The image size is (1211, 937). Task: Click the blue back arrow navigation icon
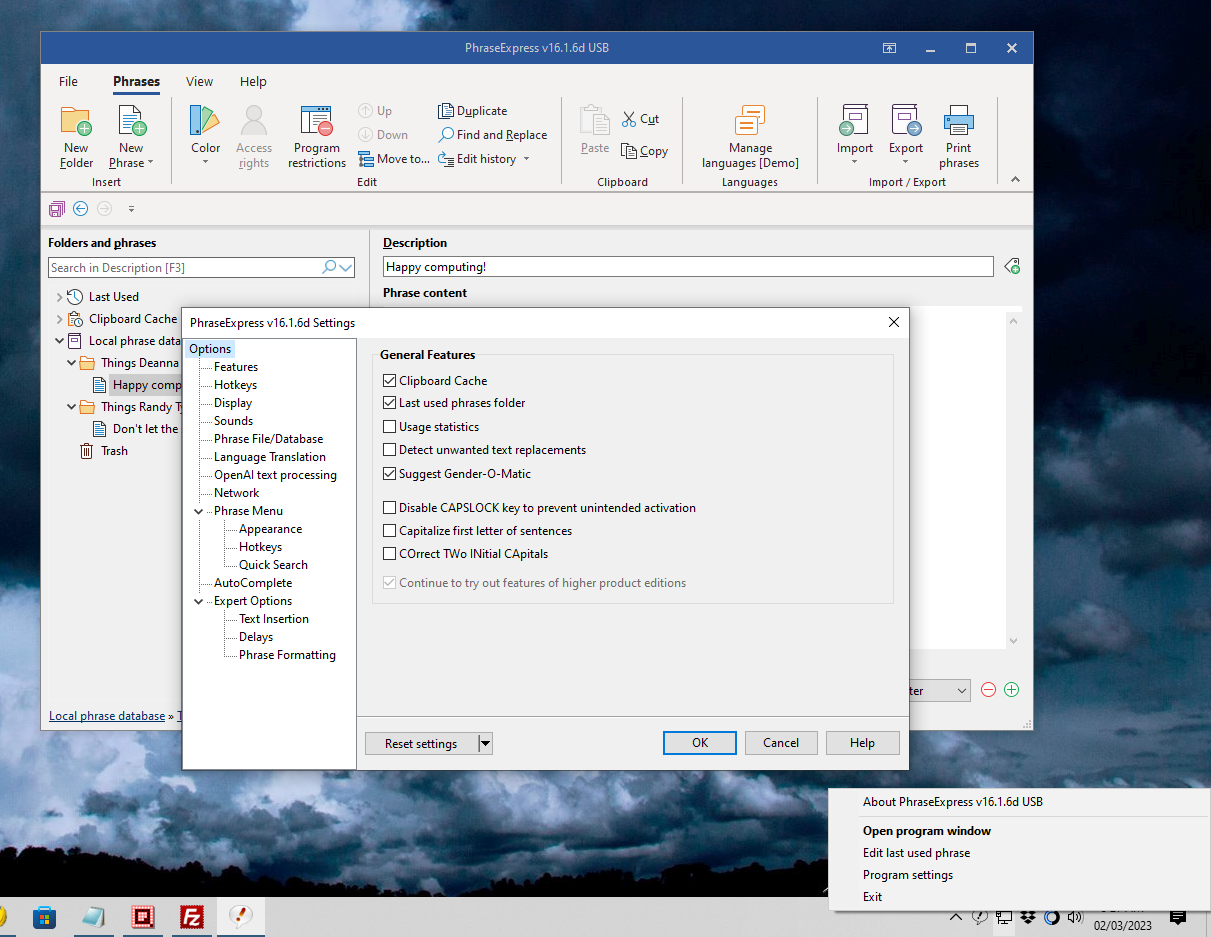pos(81,209)
